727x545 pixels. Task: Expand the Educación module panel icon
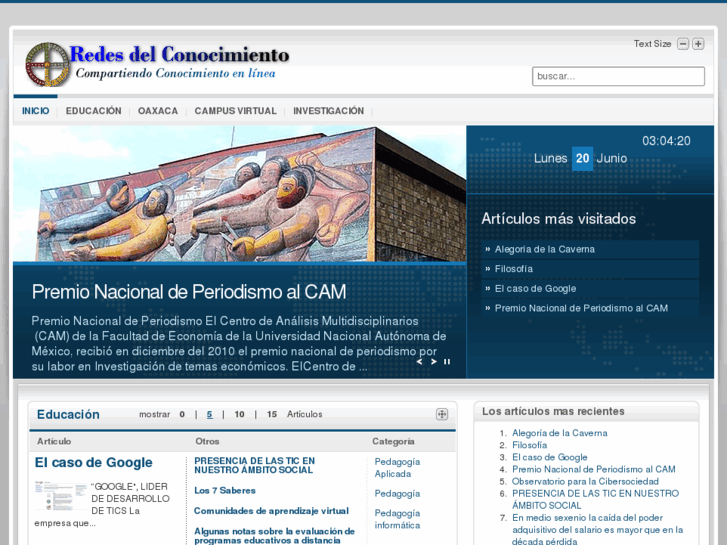(442, 414)
